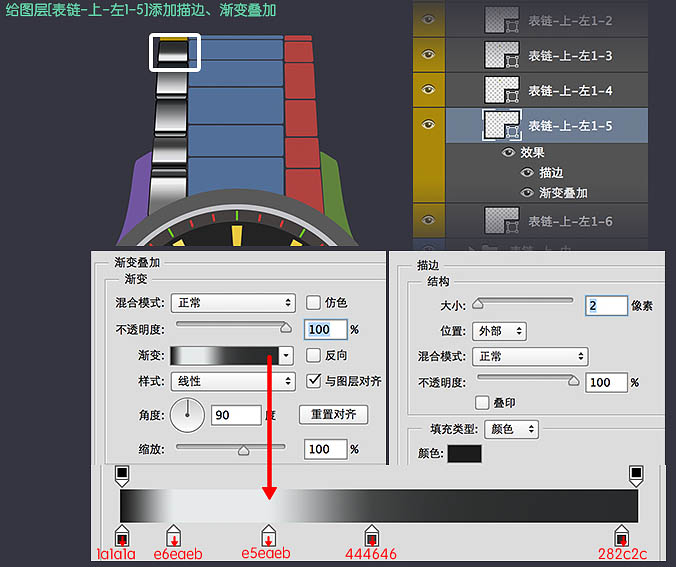This screenshot has width=676, height=567.
Task: Select the 282c2c color stop
Action: pos(621,536)
